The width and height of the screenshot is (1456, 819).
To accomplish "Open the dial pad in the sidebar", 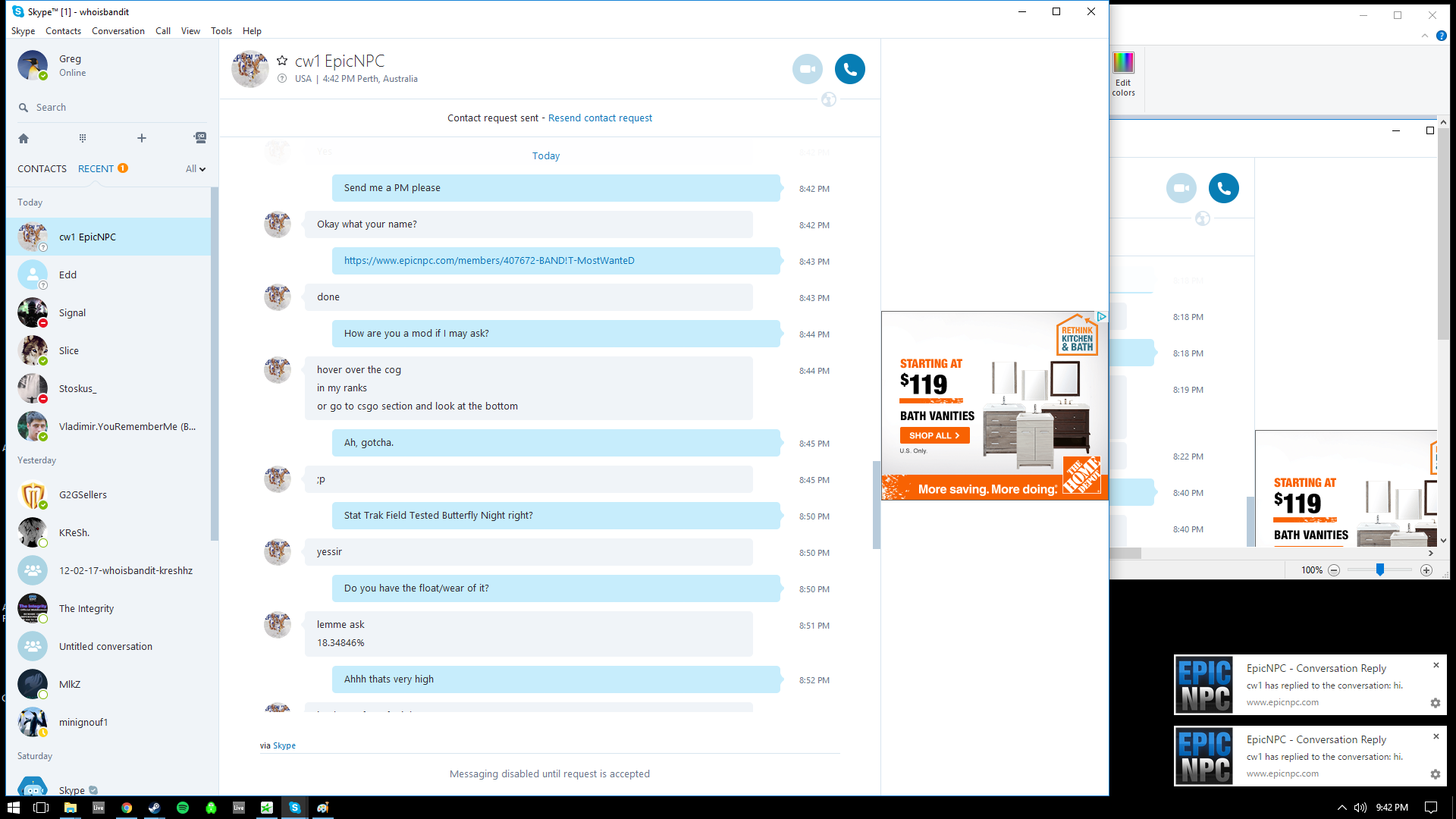I will pos(83,138).
